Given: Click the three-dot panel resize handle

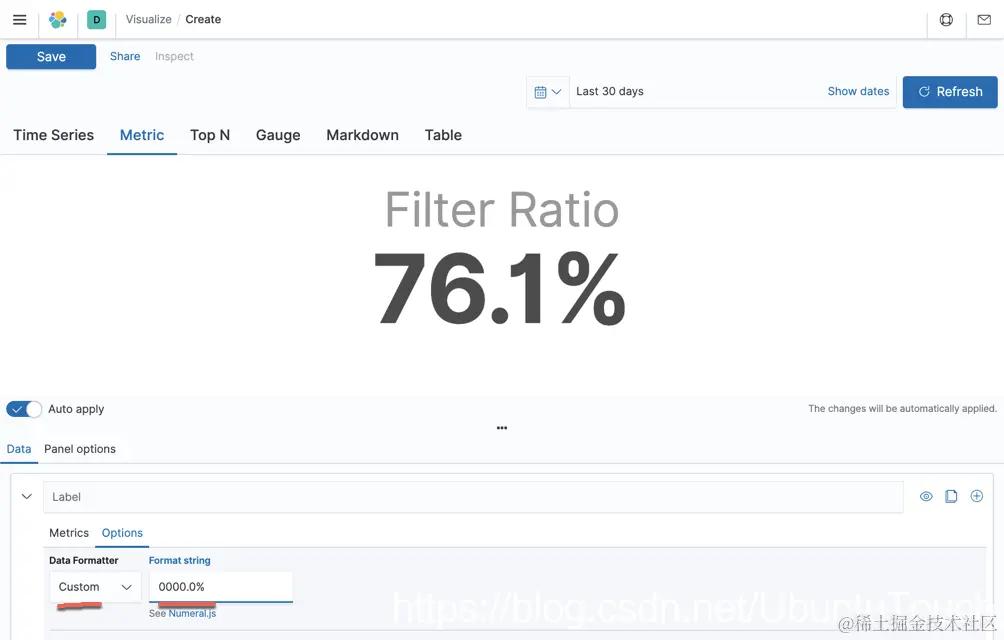Looking at the screenshot, I should click(502, 428).
